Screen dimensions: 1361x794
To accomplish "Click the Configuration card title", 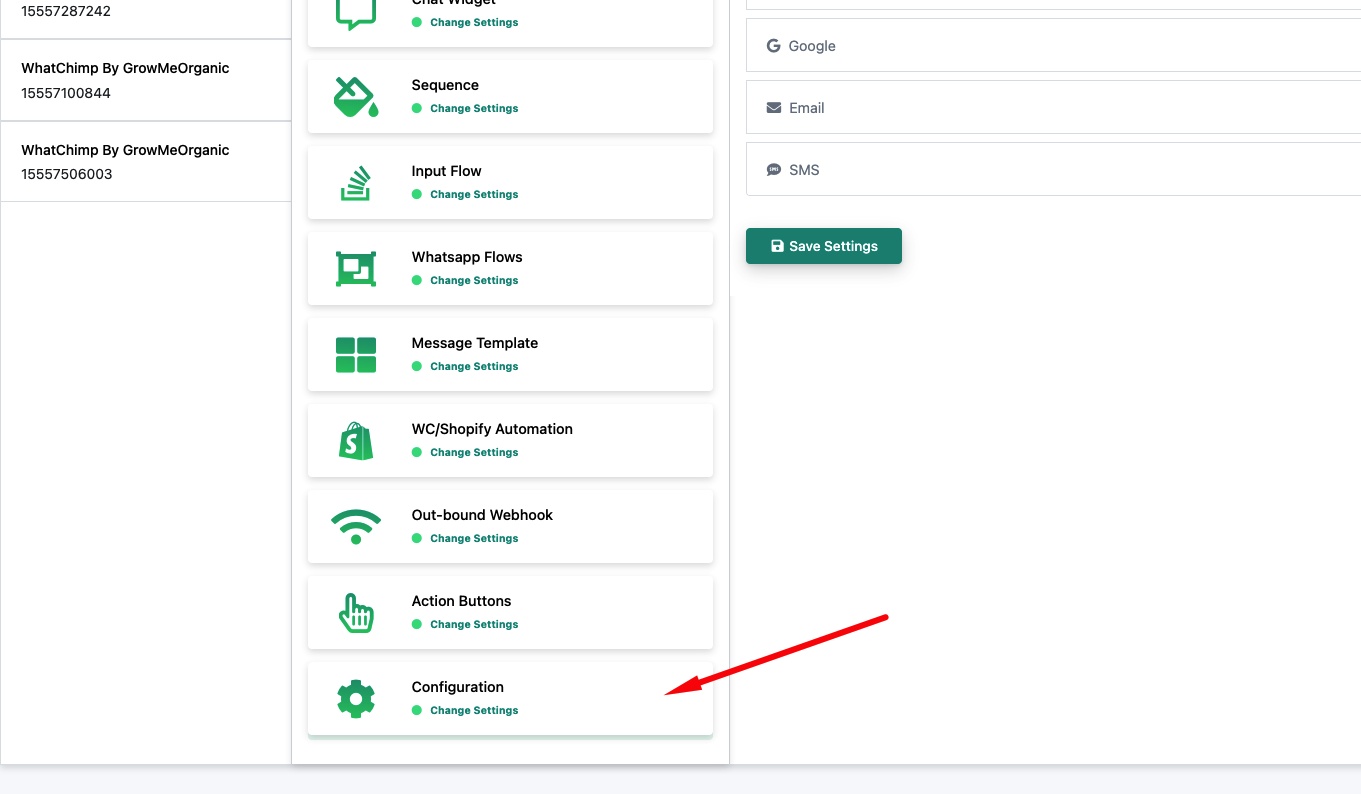I will coord(458,687).
